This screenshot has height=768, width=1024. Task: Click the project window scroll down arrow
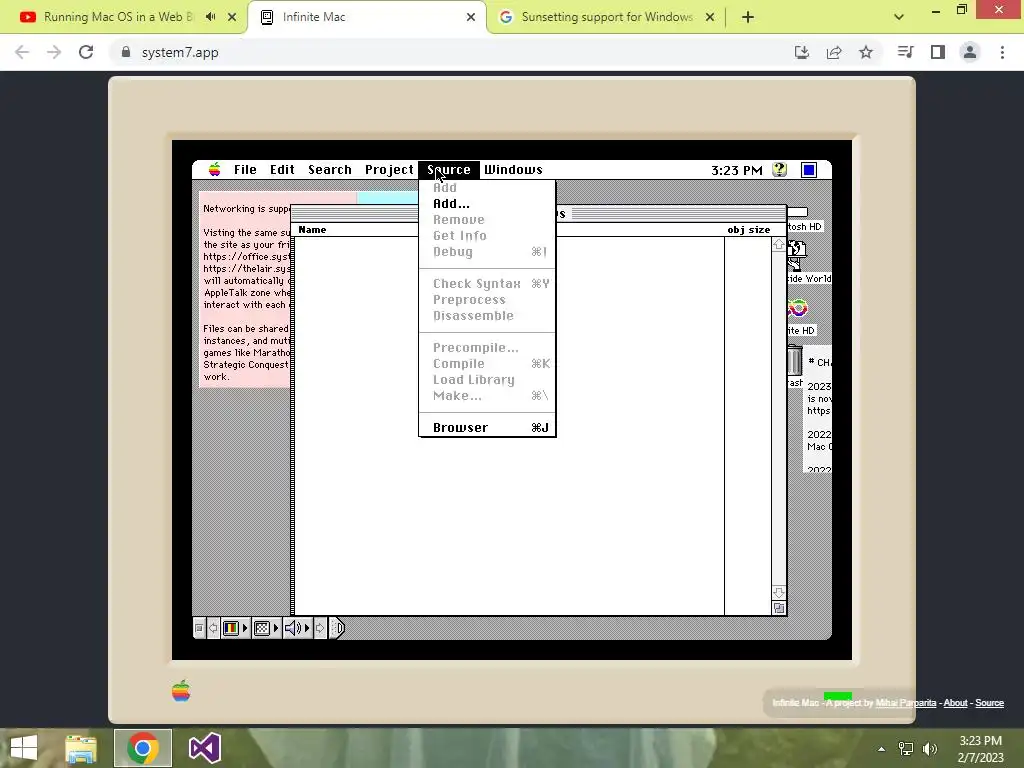(x=778, y=592)
